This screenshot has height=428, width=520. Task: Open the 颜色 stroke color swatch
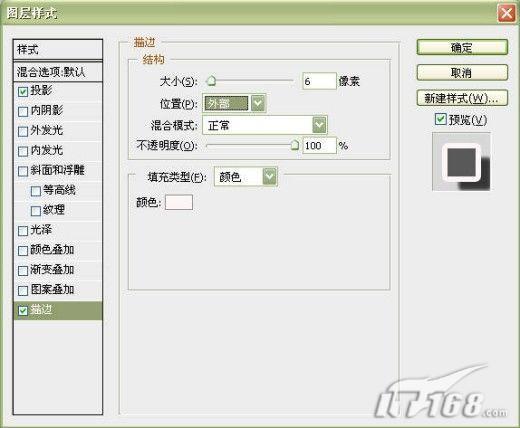point(179,202)
